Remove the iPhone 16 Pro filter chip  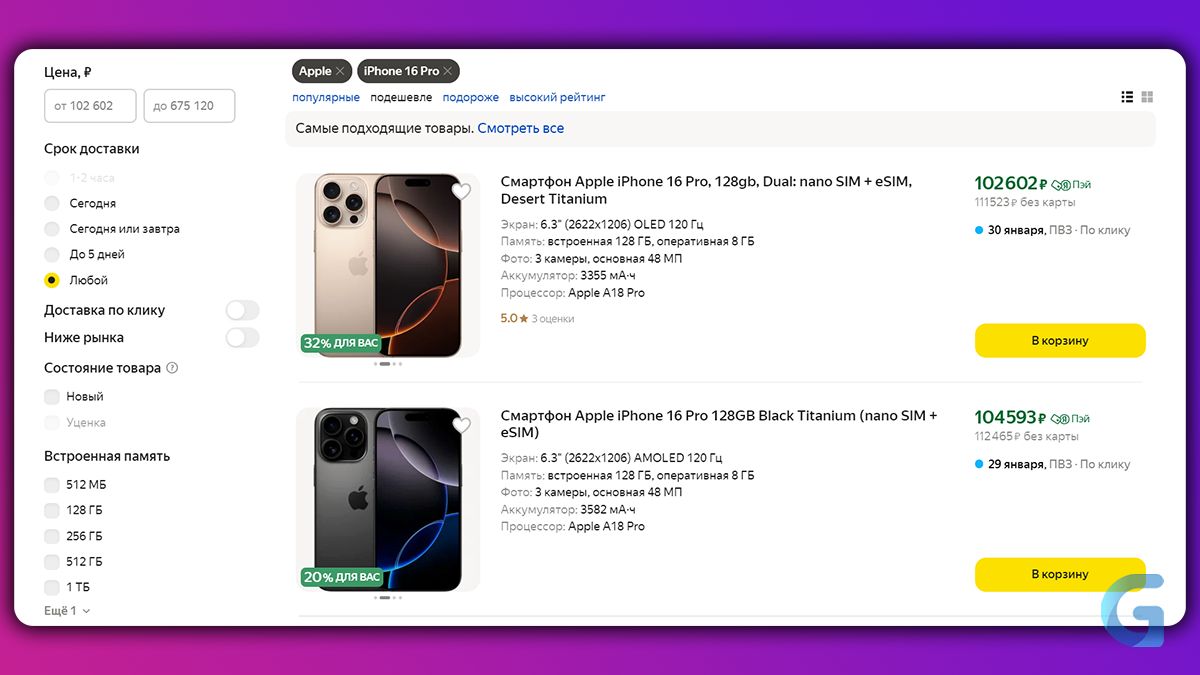pos(448,71)
